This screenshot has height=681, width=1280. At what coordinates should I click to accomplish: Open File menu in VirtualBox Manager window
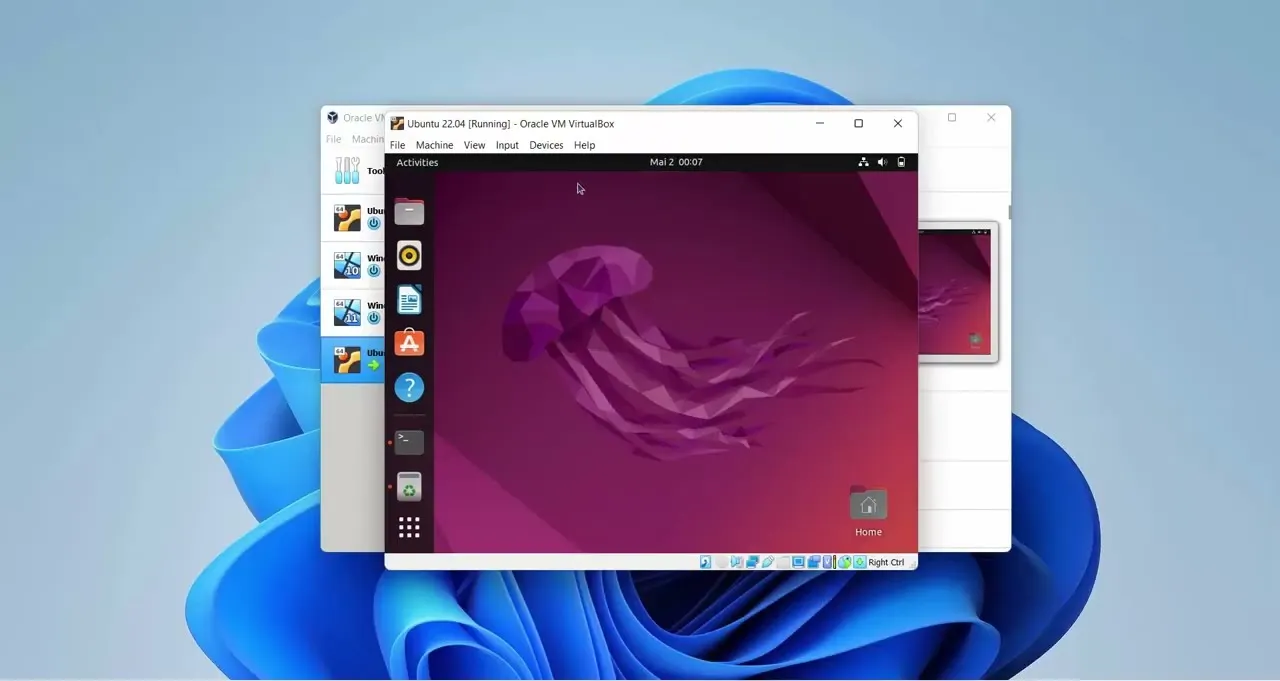click(x=333, y=139)
